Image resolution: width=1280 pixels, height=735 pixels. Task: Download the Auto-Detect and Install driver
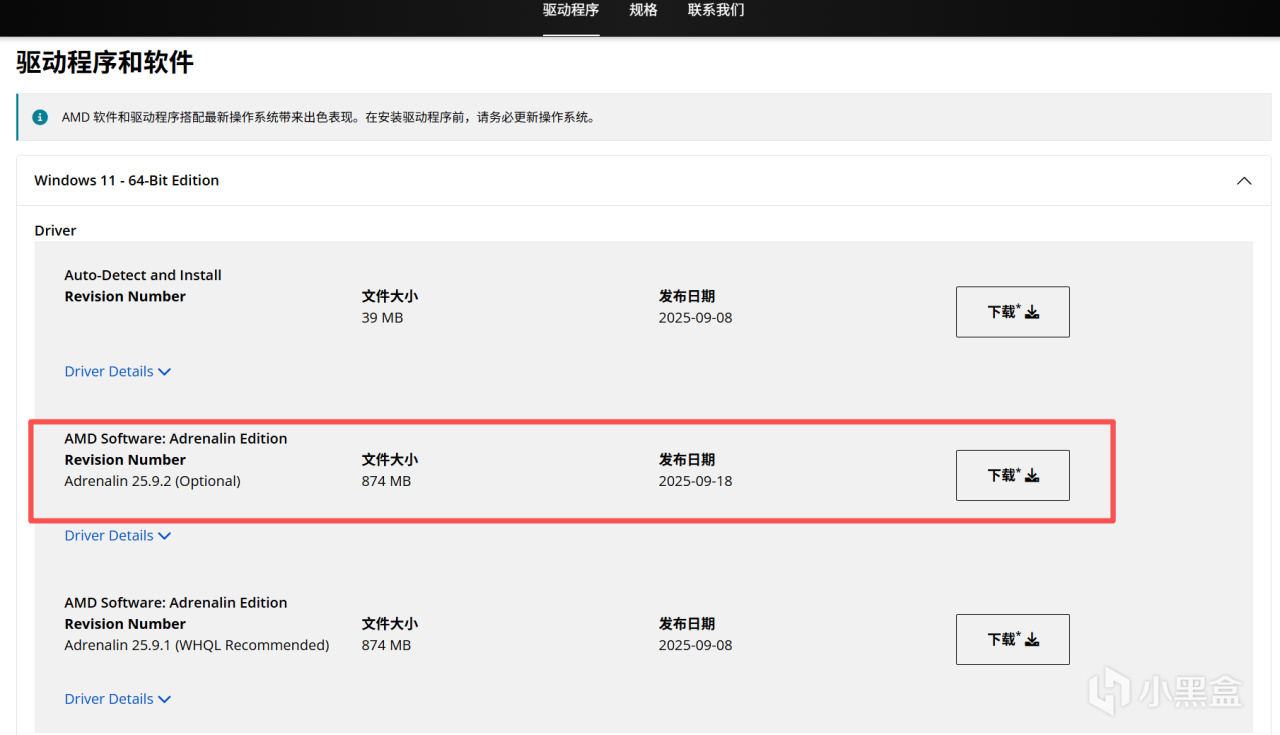1013,312
